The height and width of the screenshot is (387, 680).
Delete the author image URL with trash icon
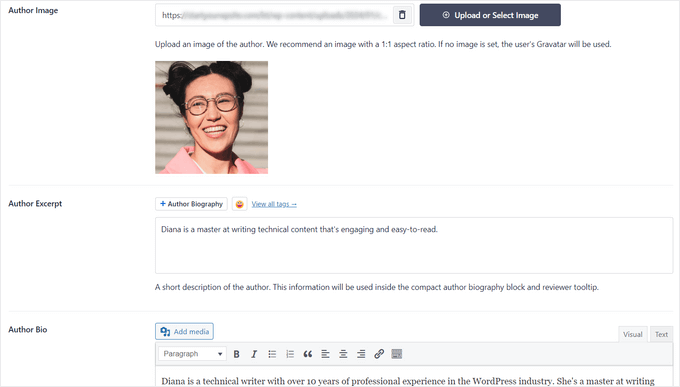tap(402, 15)
